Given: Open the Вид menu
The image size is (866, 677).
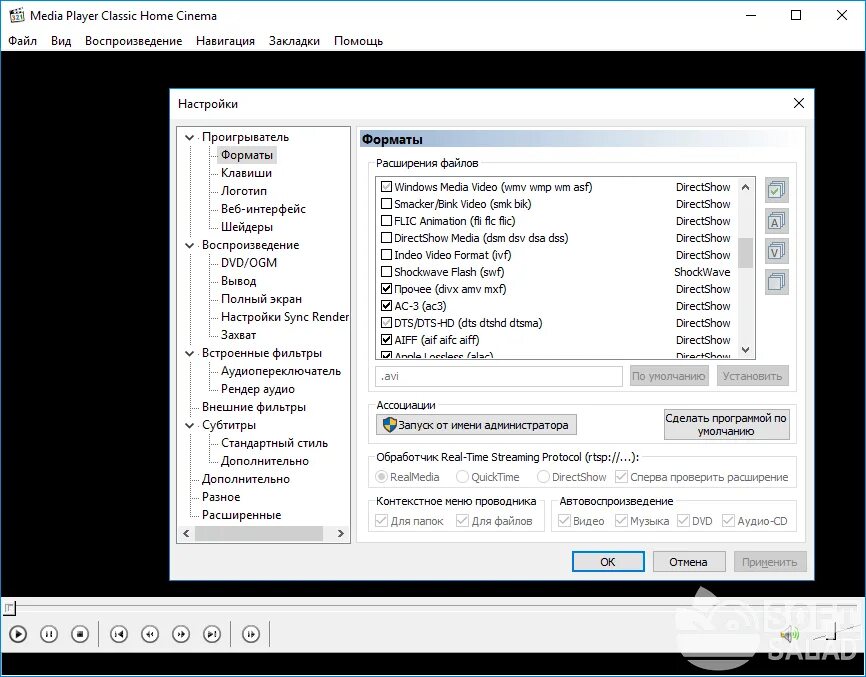Looking at the screenshot, I should [61, 41].
